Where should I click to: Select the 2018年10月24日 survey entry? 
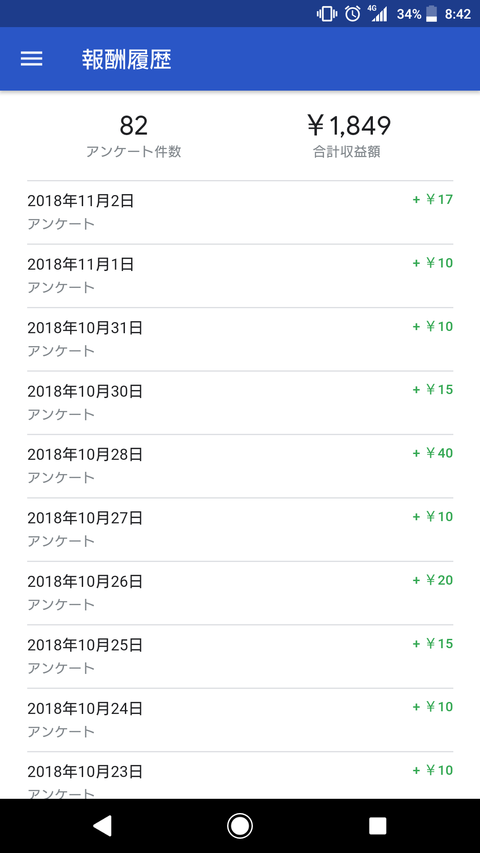[240, 720]
